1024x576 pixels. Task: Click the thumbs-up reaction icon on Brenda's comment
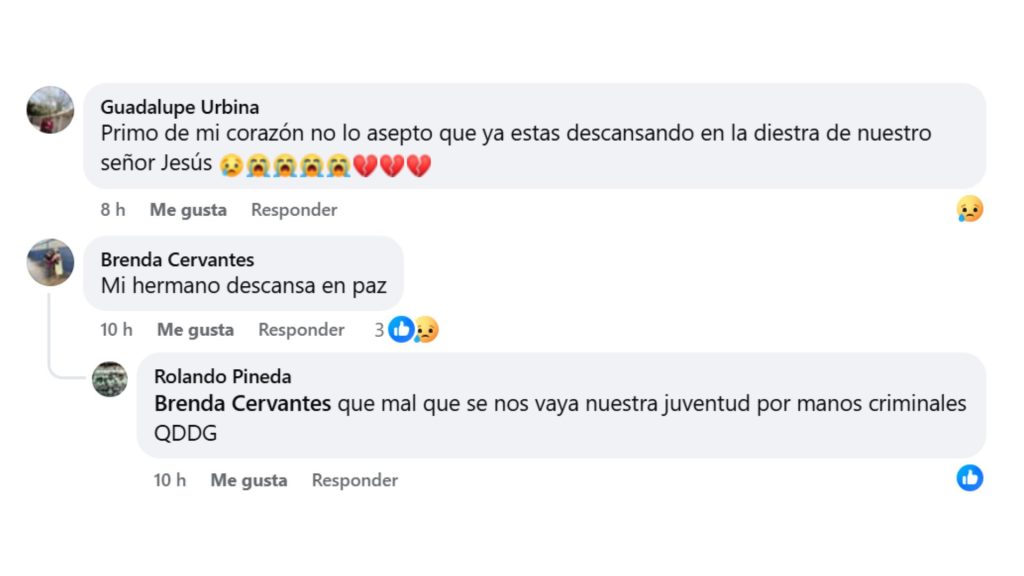[x=404, y=327]
